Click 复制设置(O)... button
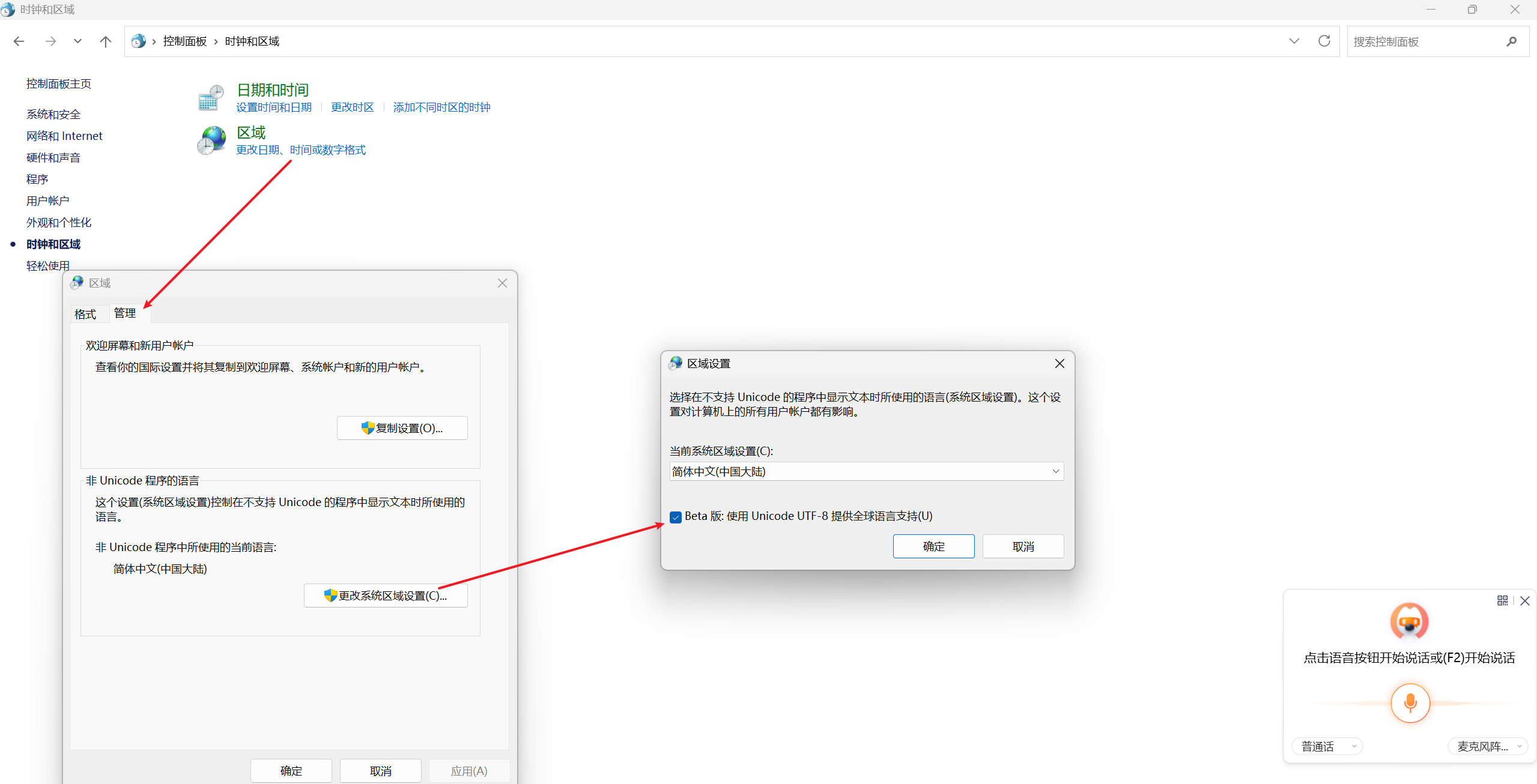This screenshot has height=784, width=1537. 402,428
